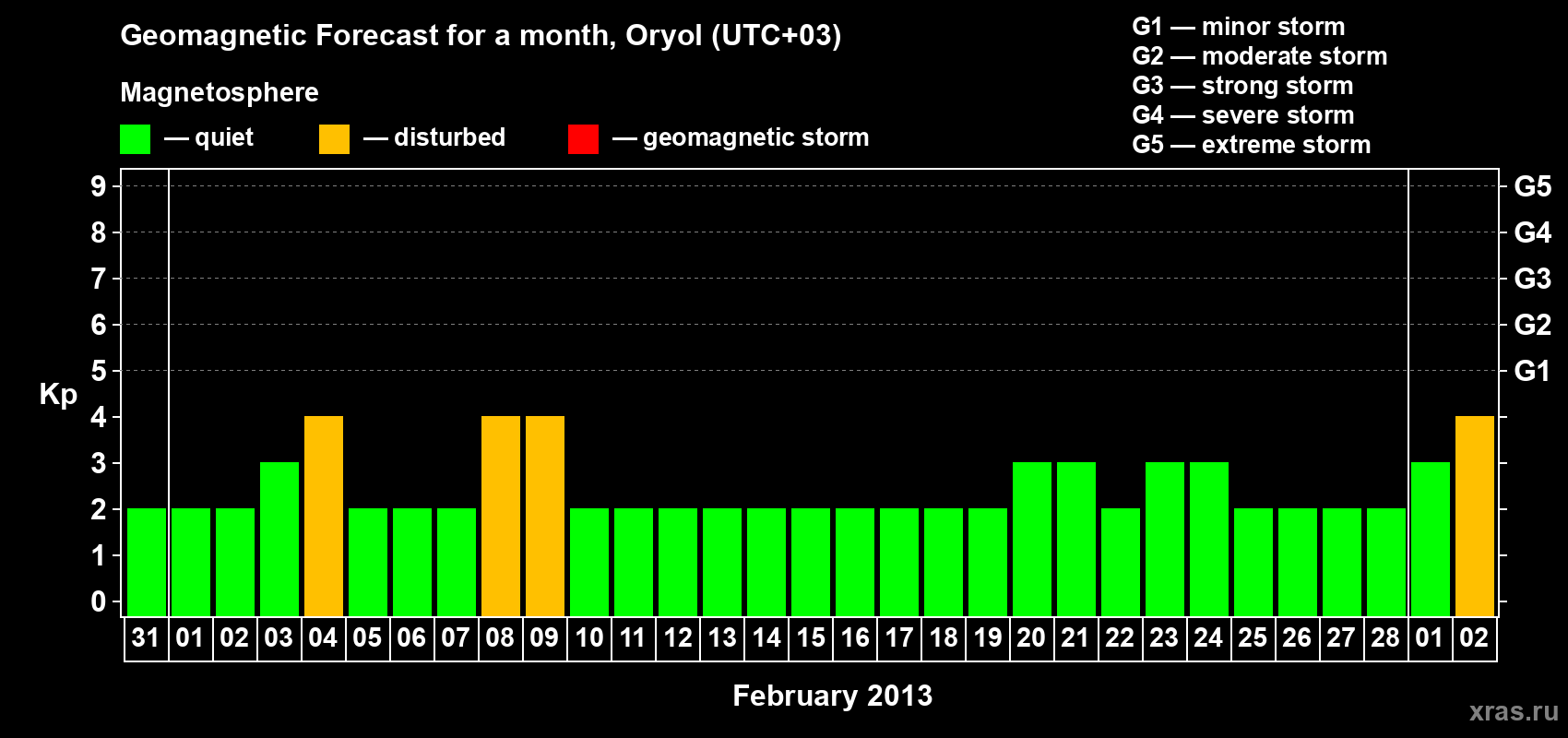Screen dimensions: 1568x738
Task: Click the 'Magnetosphere' heading
Action: 220,93
